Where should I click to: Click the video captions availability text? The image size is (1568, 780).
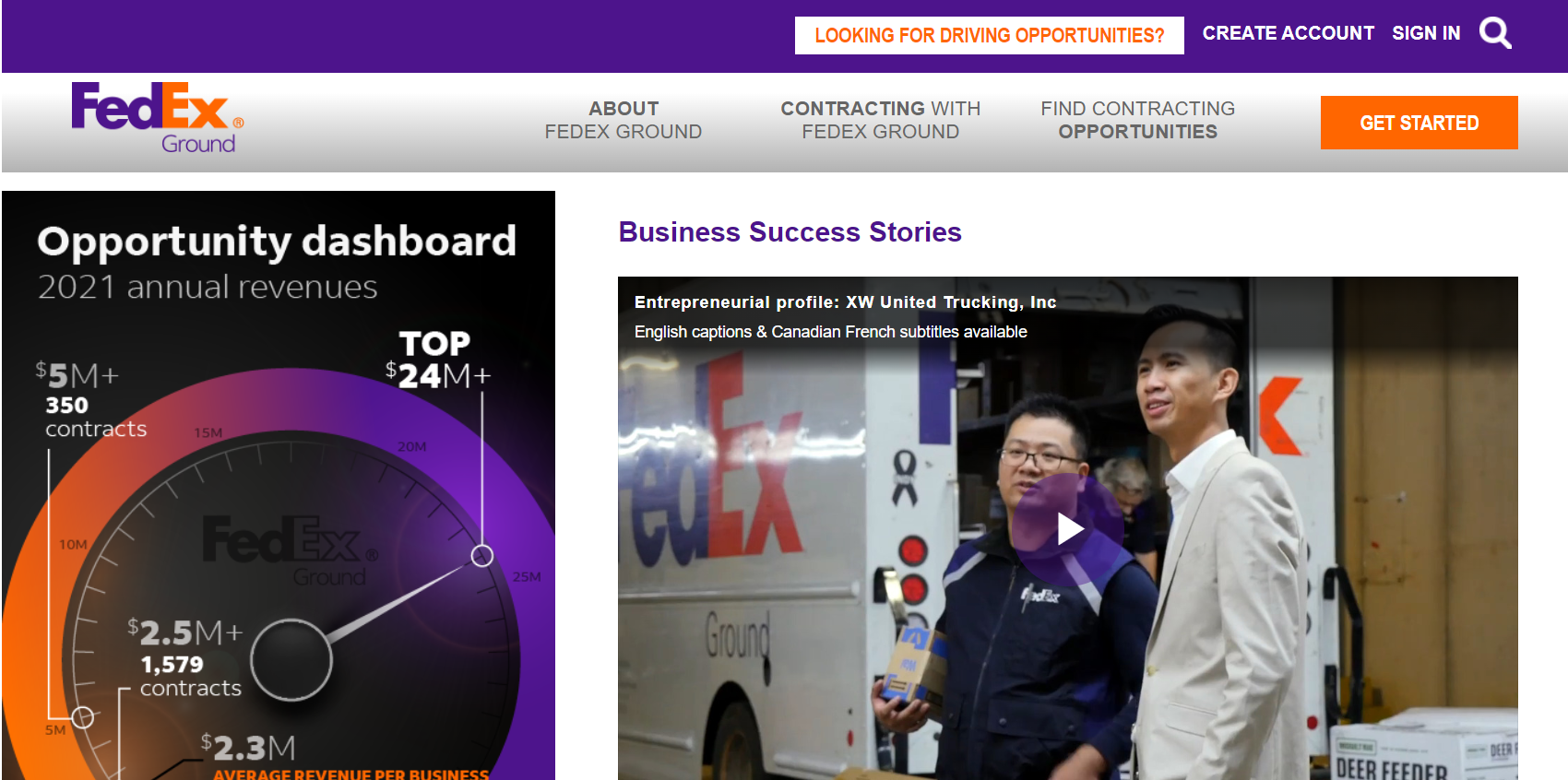tap(830, 332)
